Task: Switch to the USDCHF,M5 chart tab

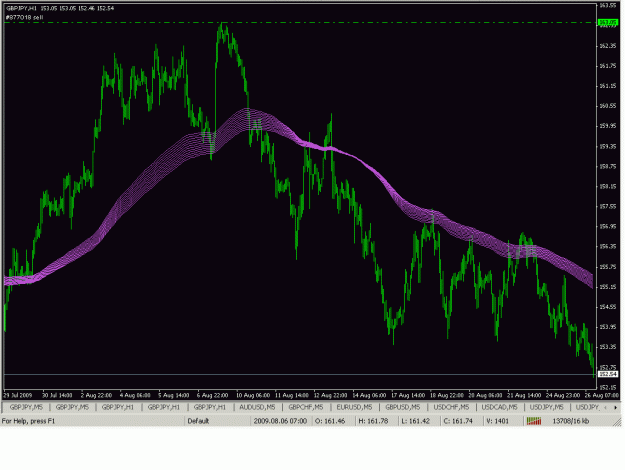Action: (451, 407)
